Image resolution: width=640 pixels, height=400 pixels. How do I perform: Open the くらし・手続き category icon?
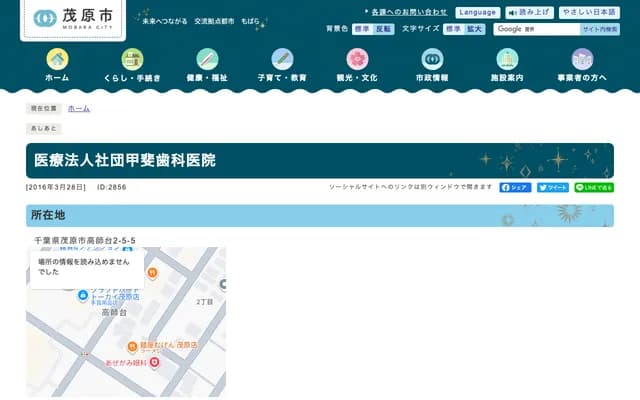(x=132, y=59)
